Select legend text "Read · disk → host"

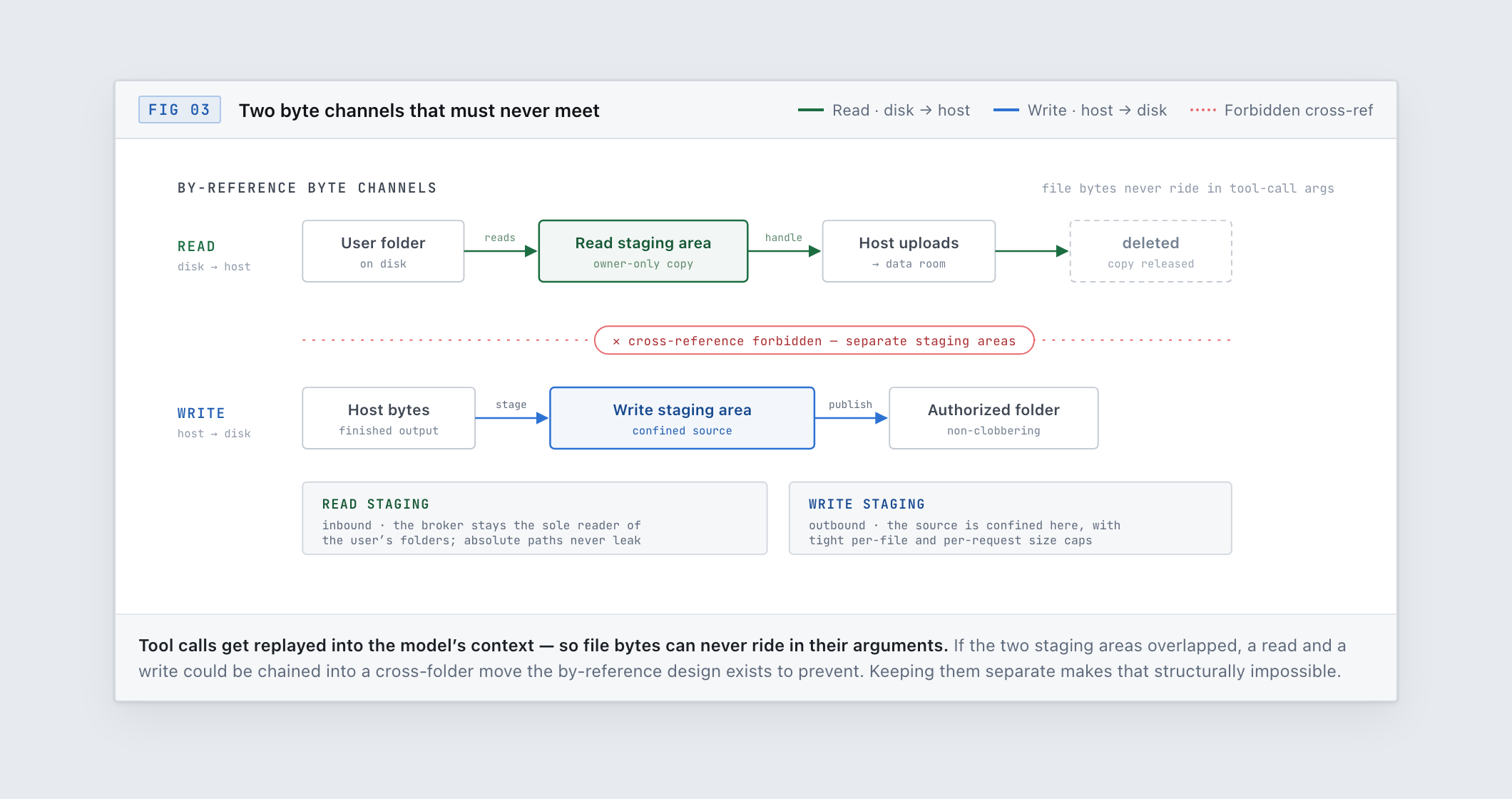901,111
